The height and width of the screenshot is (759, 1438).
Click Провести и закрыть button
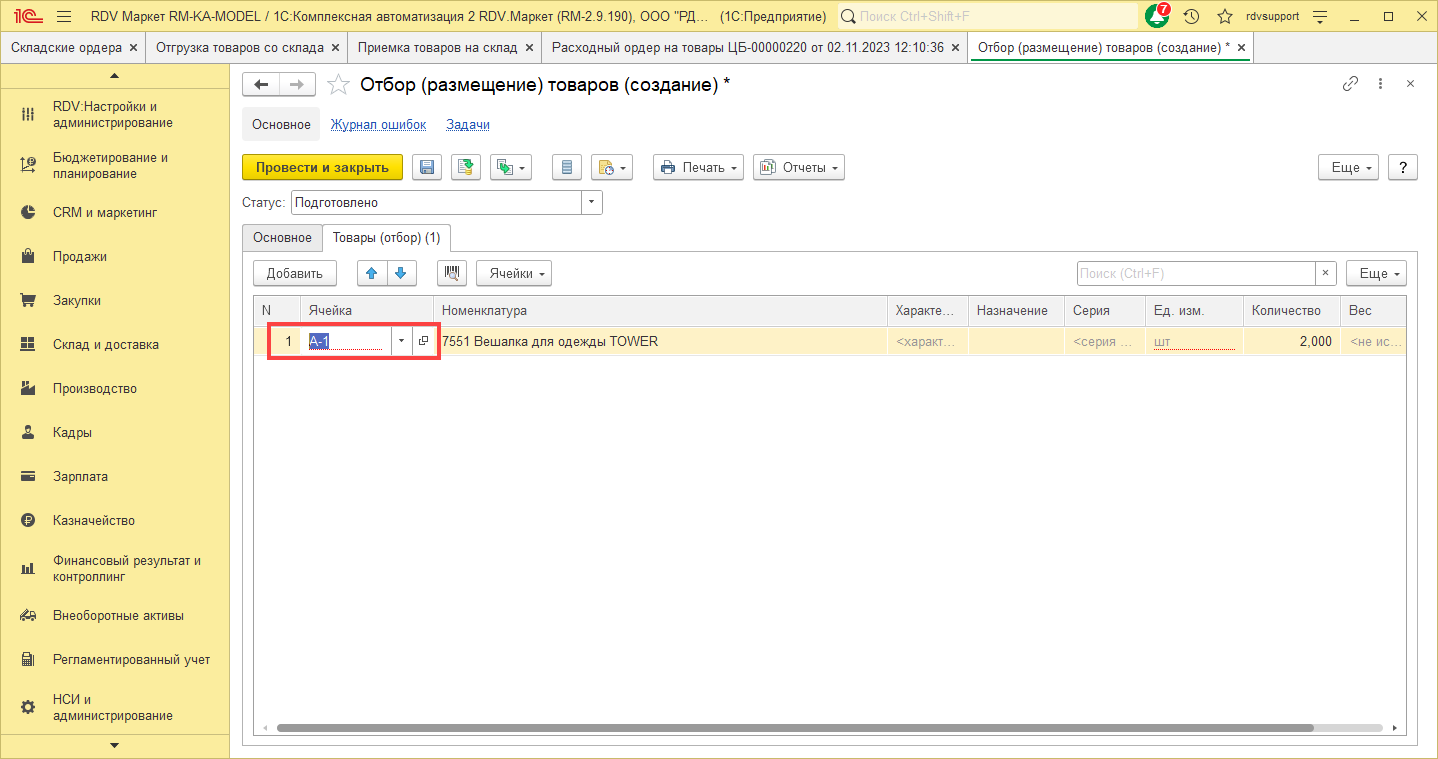(322, 168)
